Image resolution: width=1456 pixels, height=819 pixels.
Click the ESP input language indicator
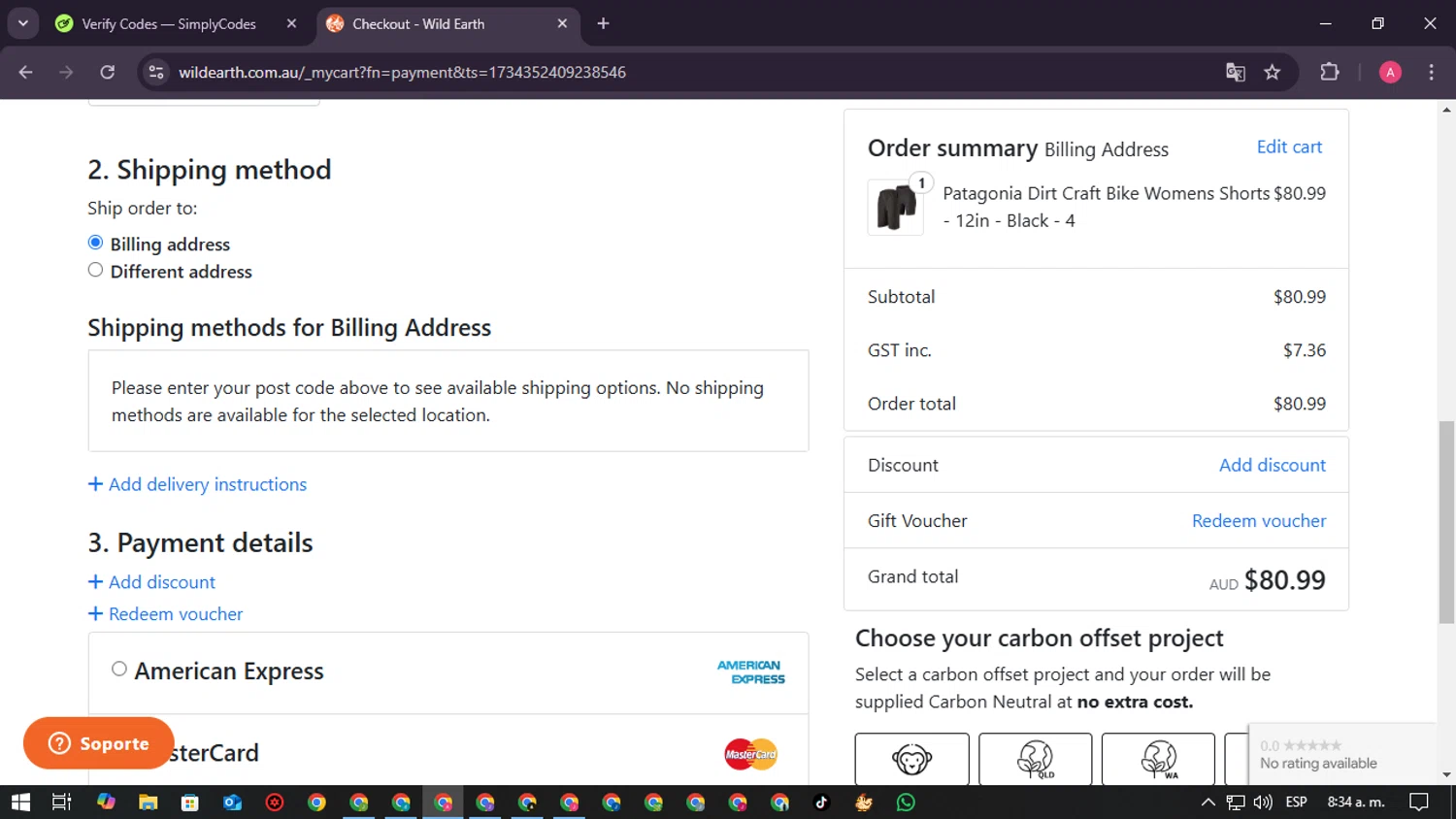click(1296, 803)
